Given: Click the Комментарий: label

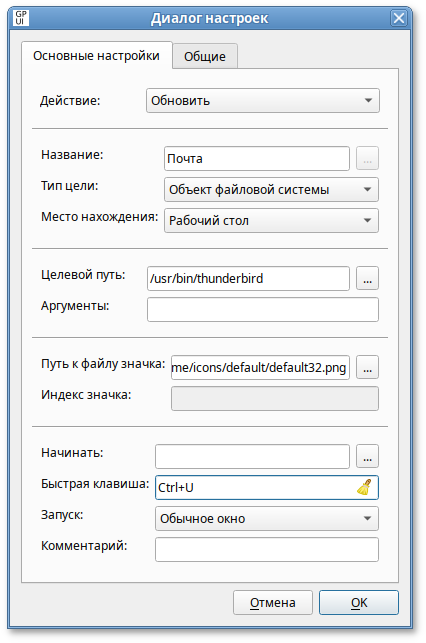Looking at the screenshot, I should pyautogui.click(x=84, y=546).
